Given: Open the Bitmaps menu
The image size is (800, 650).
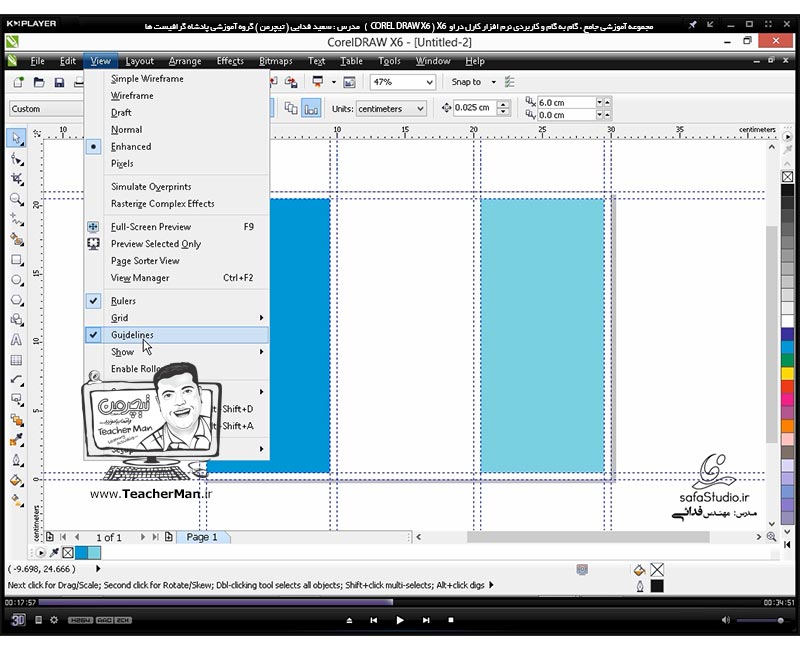Looking at the screenshot, I should click(276, 61).
